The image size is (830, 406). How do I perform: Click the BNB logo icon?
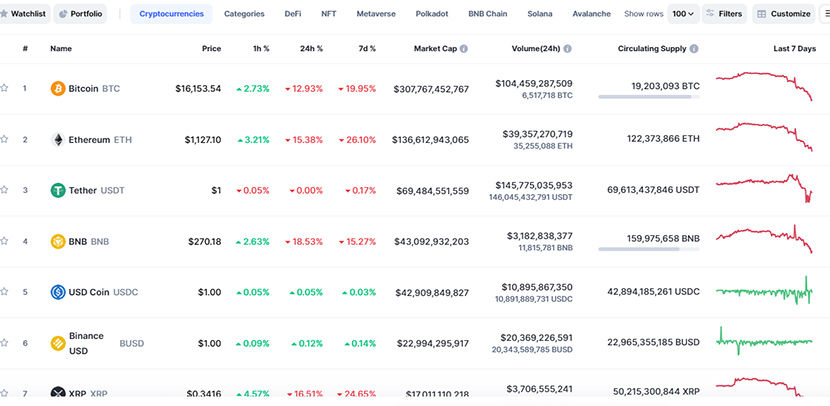(x=58, y=241)
